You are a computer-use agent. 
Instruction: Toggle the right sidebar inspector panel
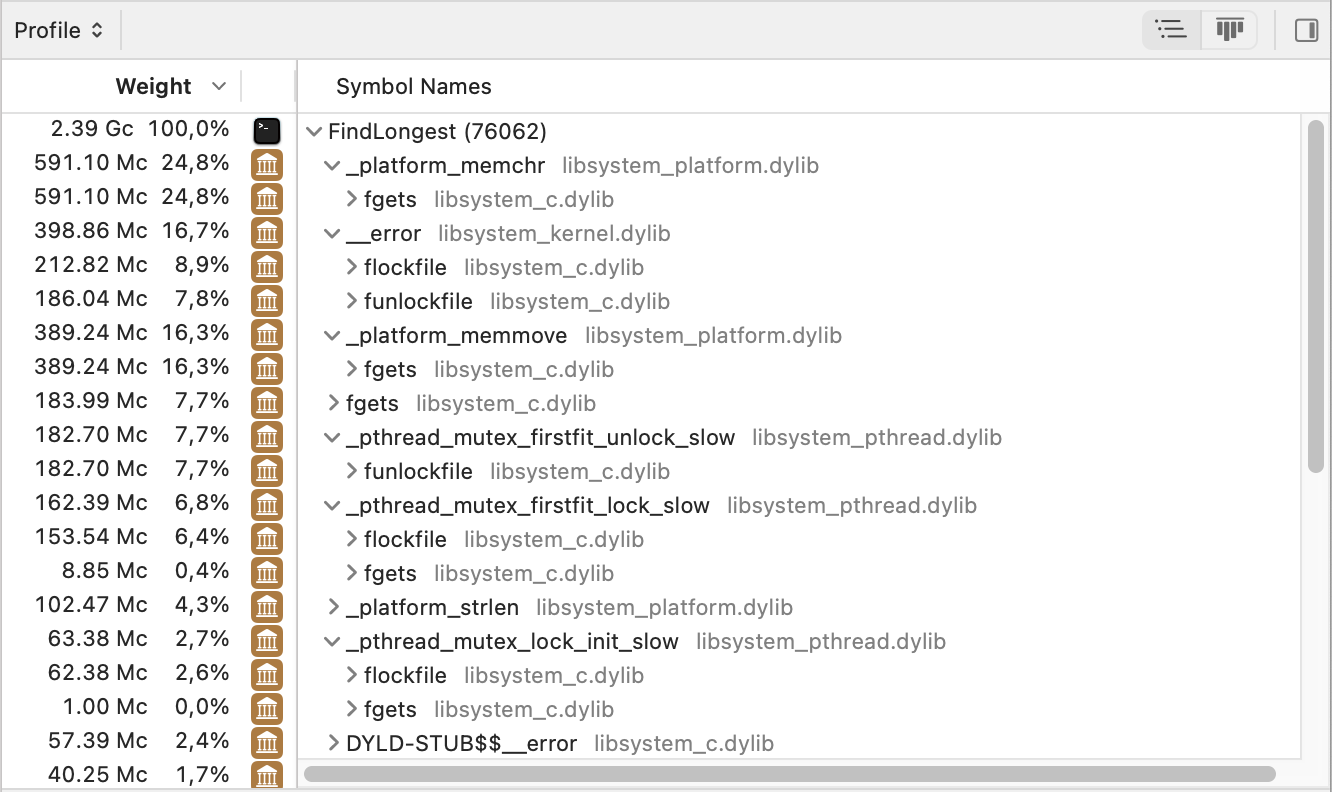(x=1306, y=31)
